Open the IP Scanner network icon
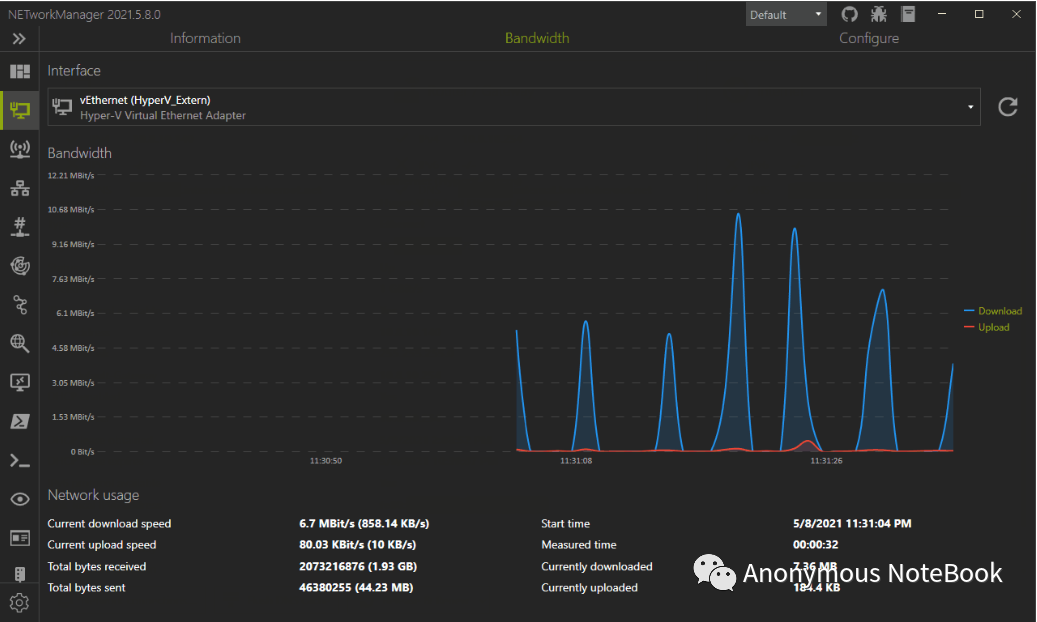This screenshot has width=1037, height=622. (x=20, y=189)
